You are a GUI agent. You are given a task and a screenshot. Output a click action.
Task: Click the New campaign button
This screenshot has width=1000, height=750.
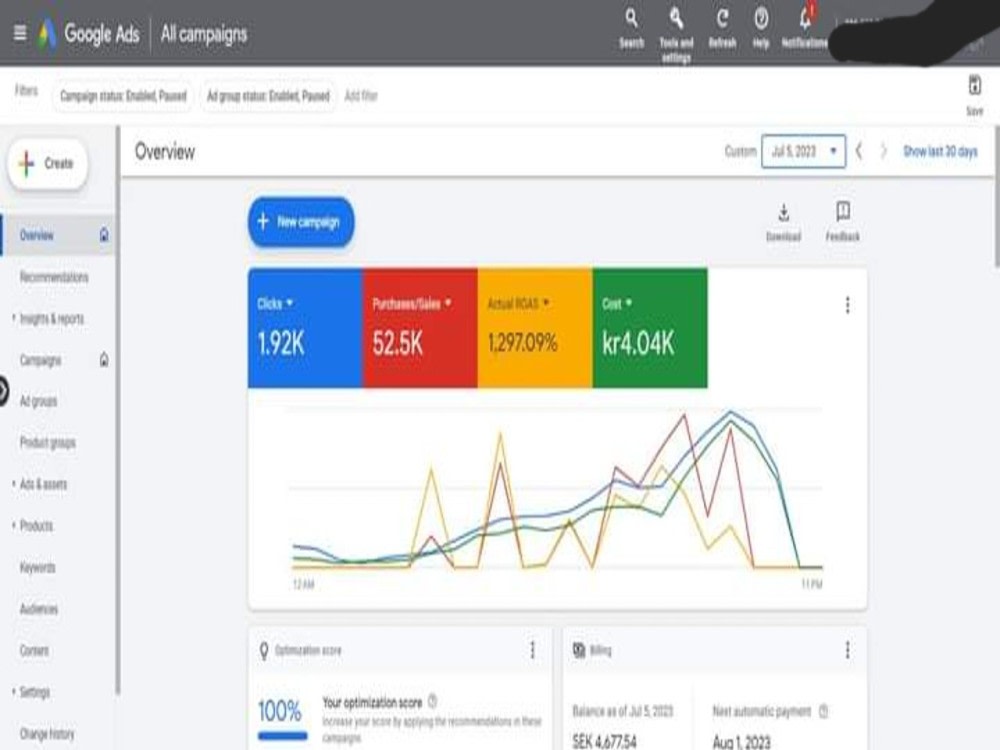point(301,222)
